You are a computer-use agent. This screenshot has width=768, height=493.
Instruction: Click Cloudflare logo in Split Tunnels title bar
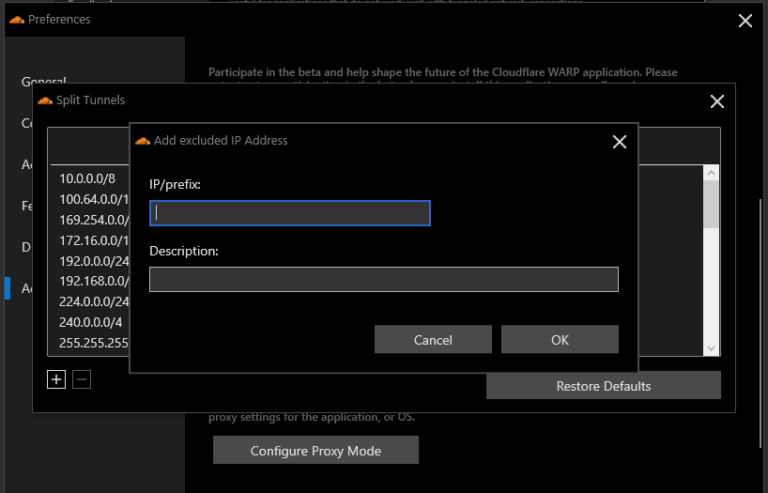[44, 101]
